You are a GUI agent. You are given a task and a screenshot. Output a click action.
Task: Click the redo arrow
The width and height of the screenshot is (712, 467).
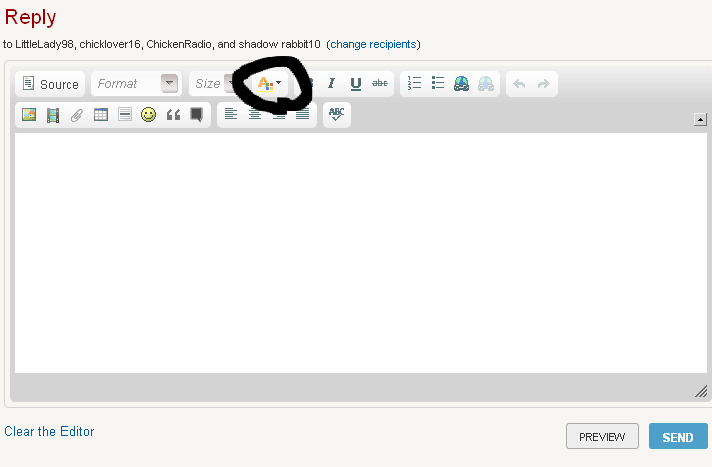(x=543, y=84)
